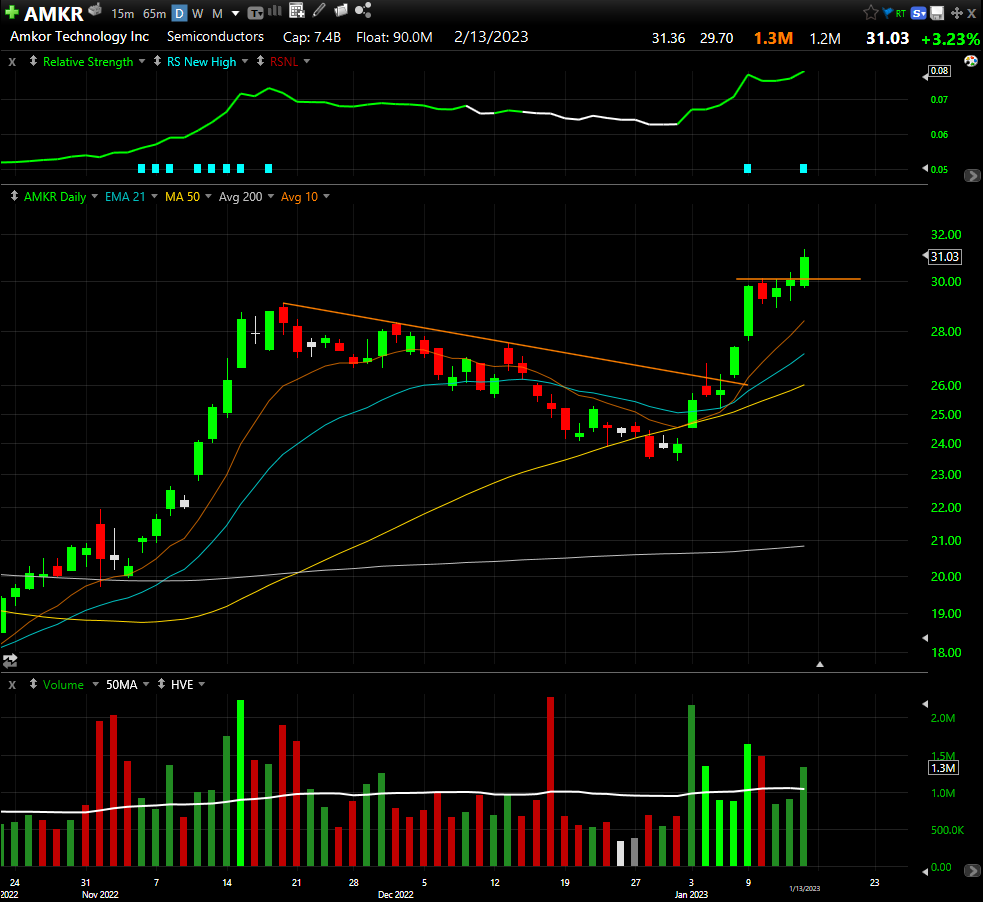Open the text tool T dropdown icon
Image resolution: width=983 pixels, height=902 pixels.
click(x=255, y=13)
